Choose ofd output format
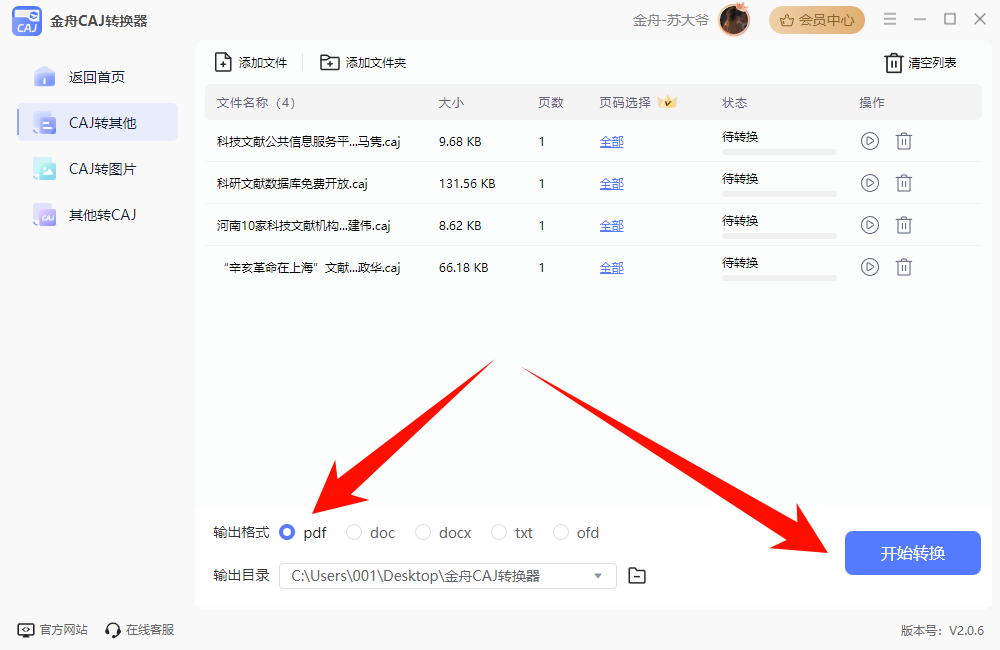 [561, 532]
